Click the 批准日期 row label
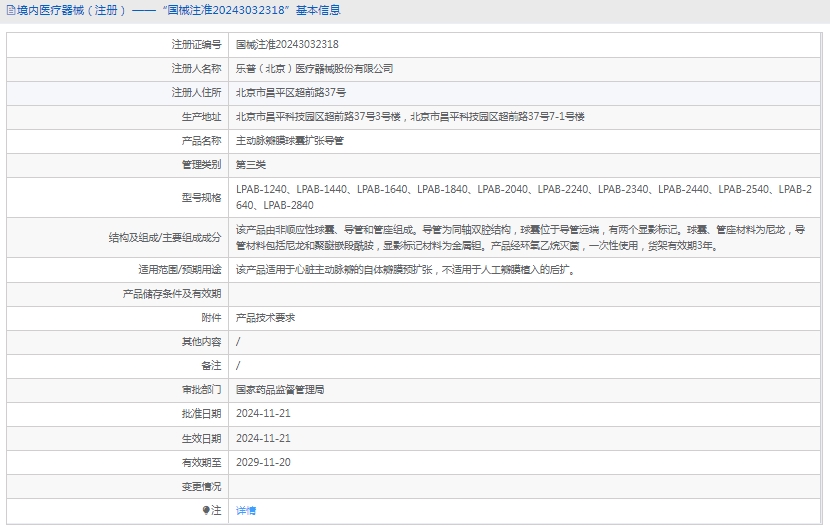 click(202, 414)
